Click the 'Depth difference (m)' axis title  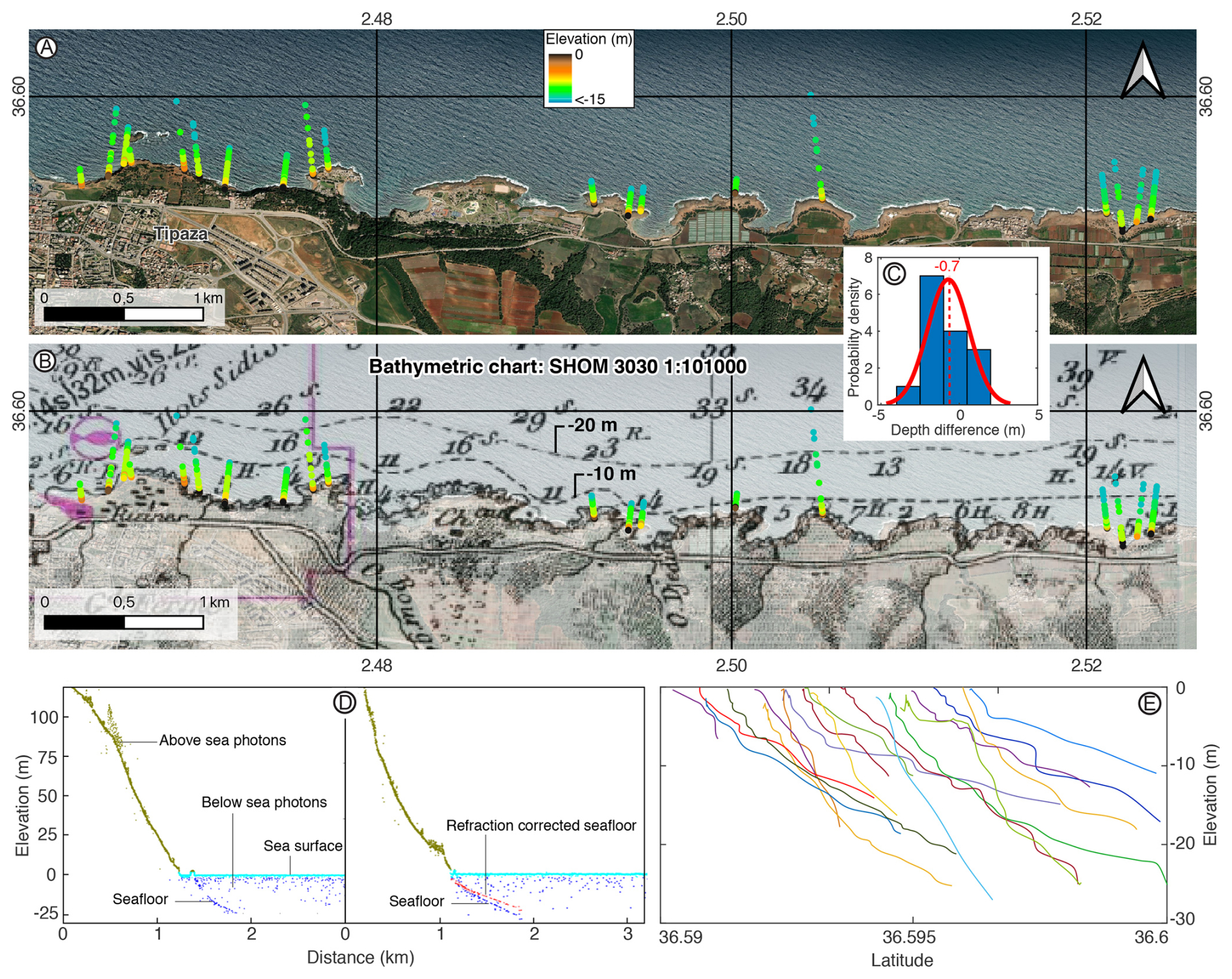(x=957, y=430)
